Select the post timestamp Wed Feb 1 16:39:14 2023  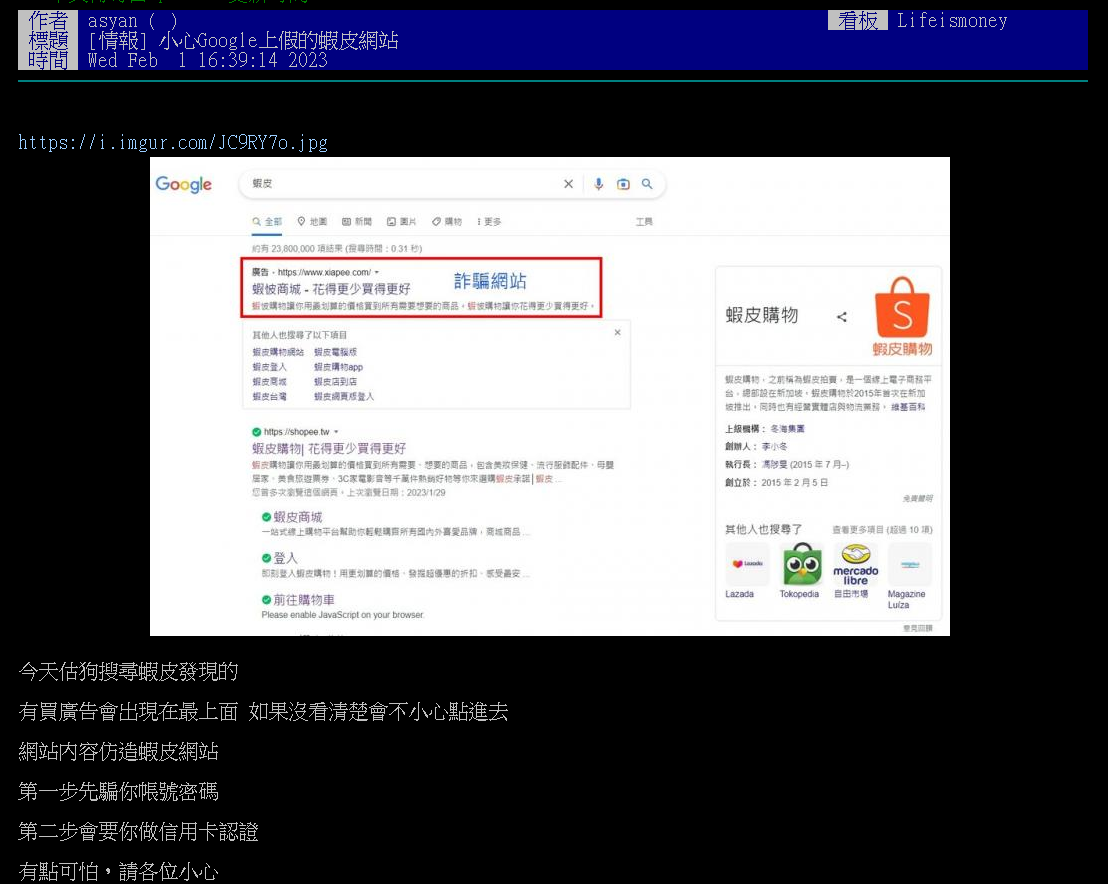[x=208, y=60]
